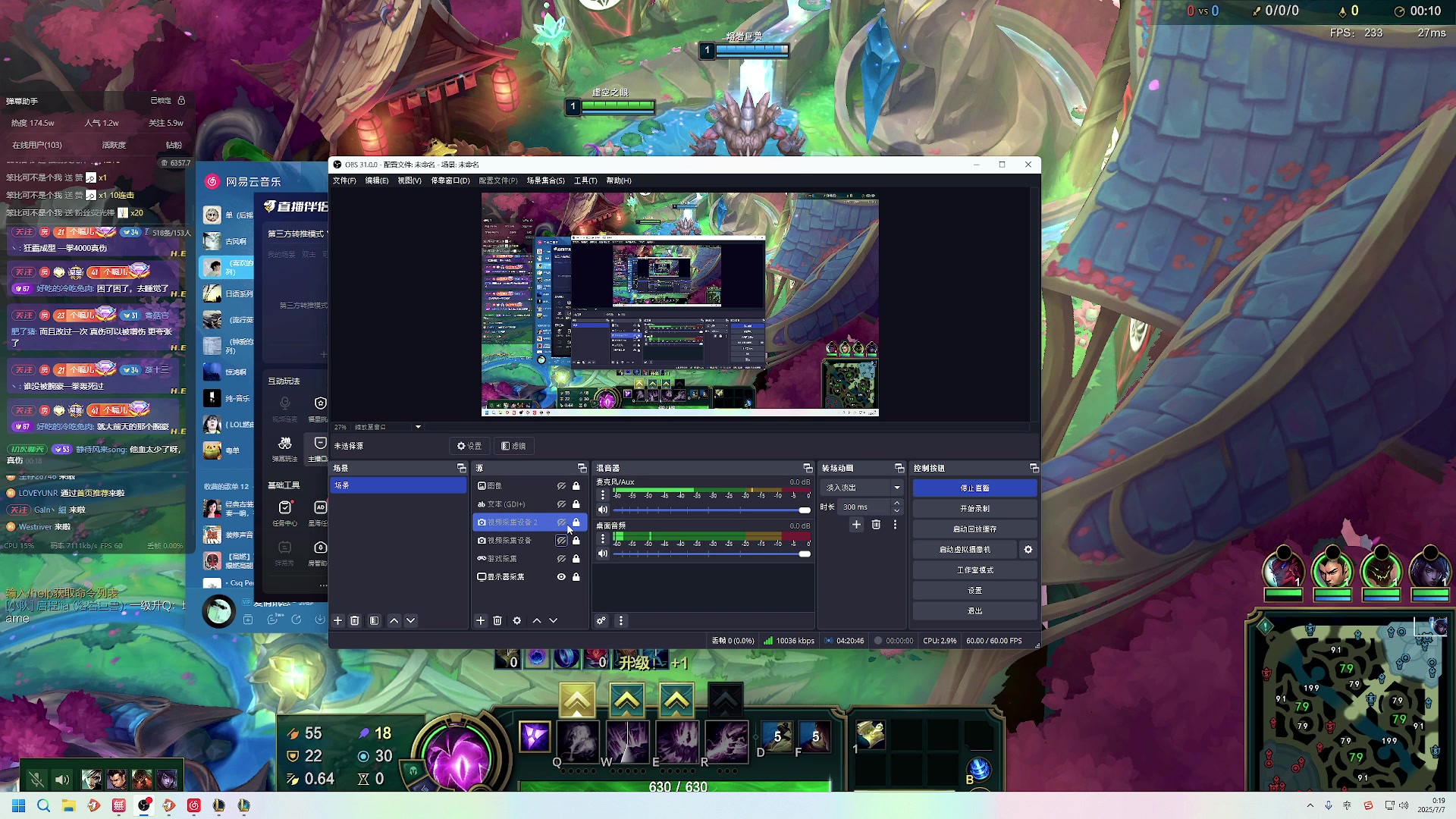
Task: Remove selected scene with Scenes trash icon
Action: (x=354, y=621)
